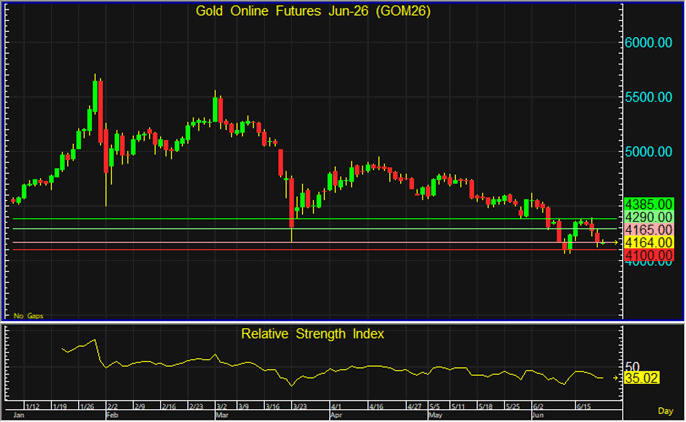Click the pink 4165.00 price level tag

click(x=649, y=230)
